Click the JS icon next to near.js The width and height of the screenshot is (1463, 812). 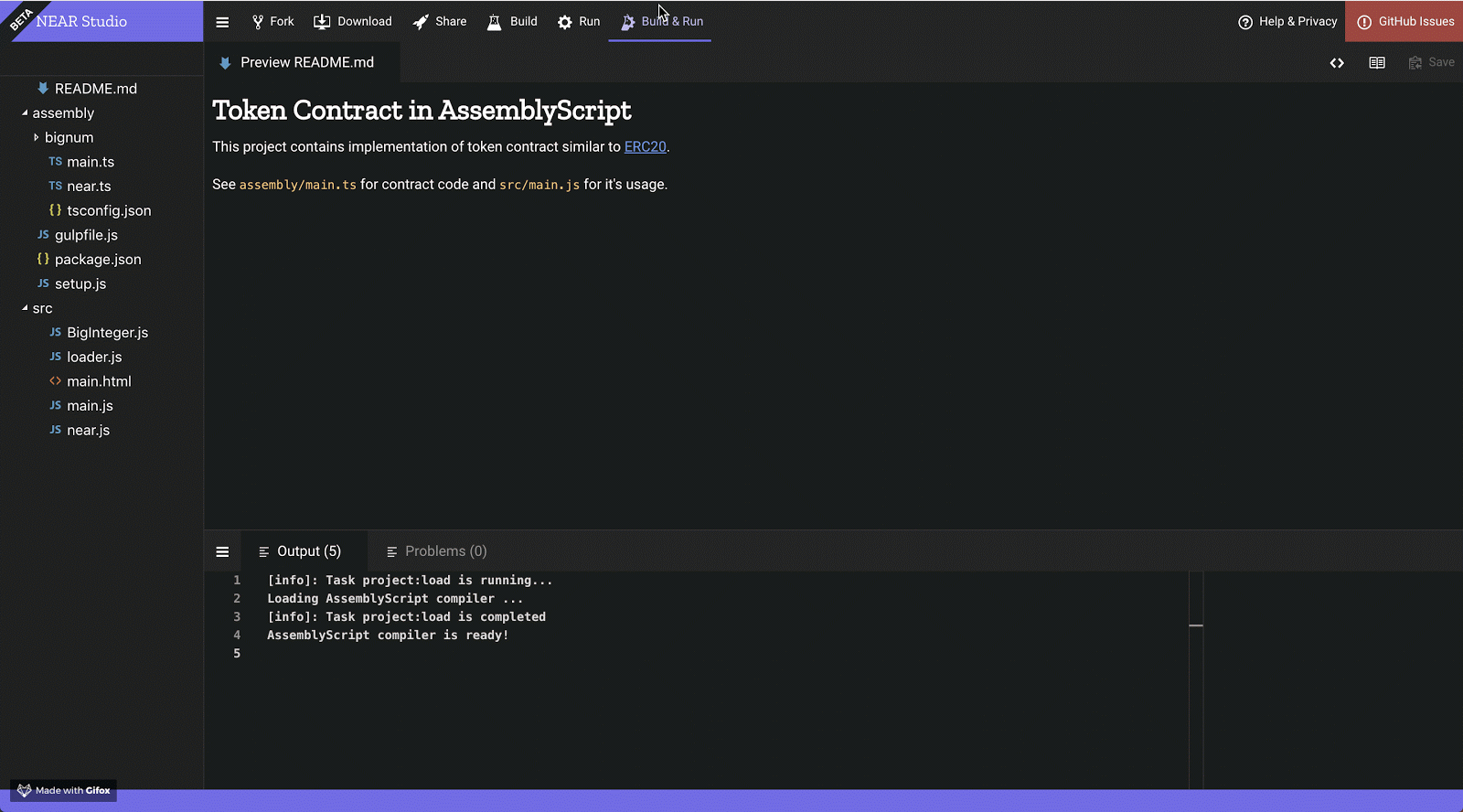click(x=56, y=430)
